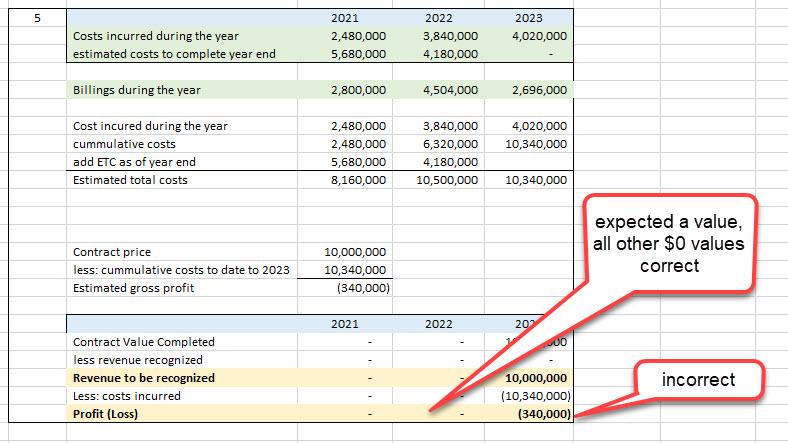Select cumulative costs value 6,320,000

[450, 144]
